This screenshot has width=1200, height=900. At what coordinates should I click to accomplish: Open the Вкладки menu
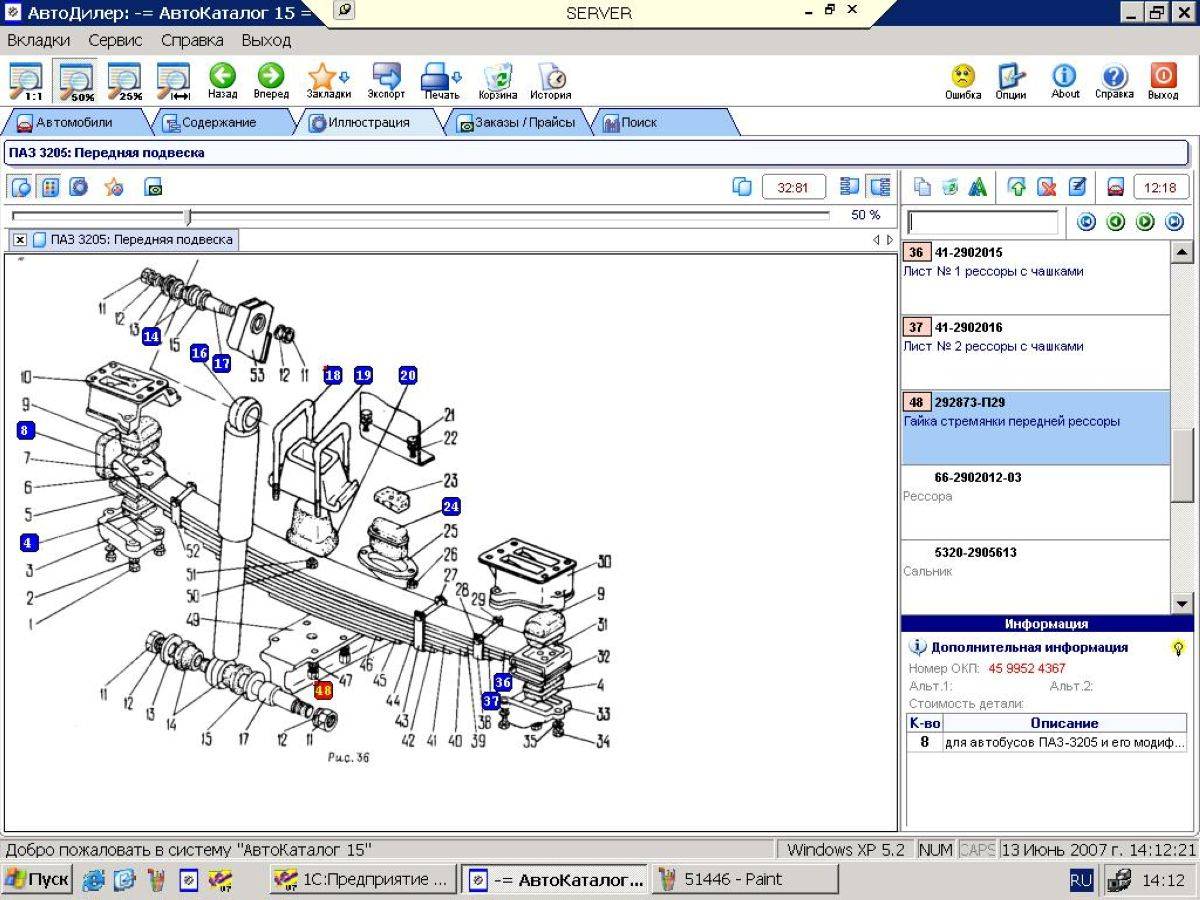[x=39, y=41]
